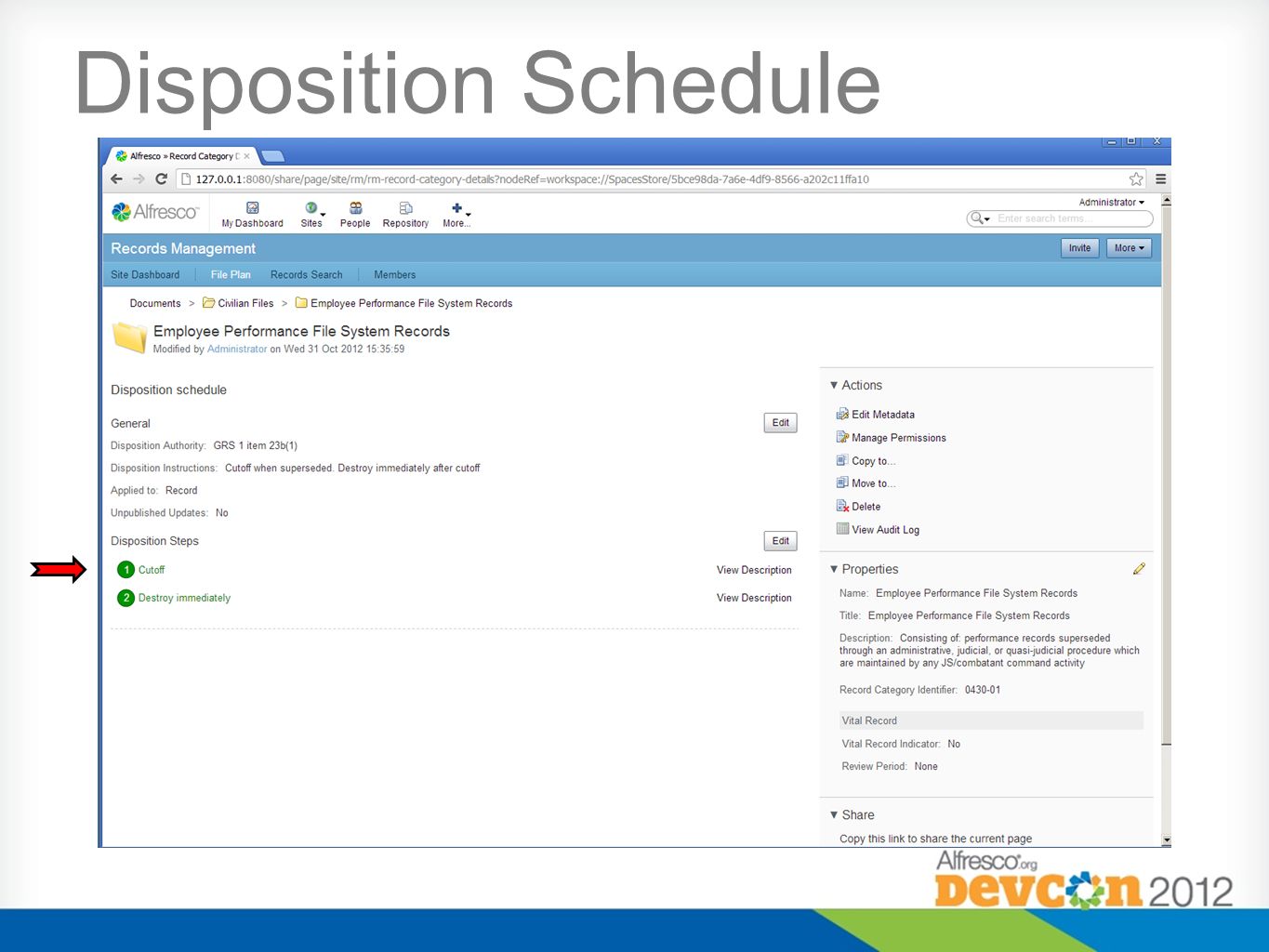Open My Dashboard icon
The width and height of the screenshot is (1269, 952).
tap(252, 208)
